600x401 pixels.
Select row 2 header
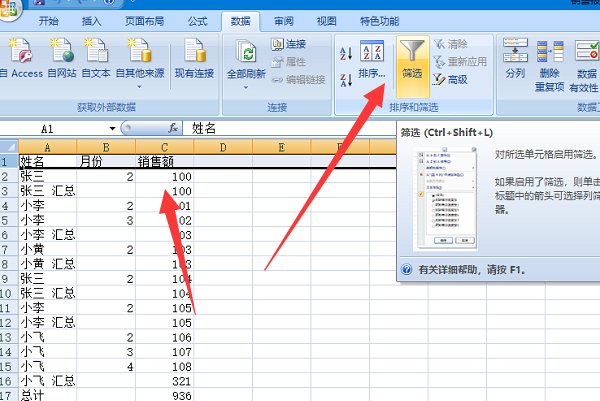point(9,176)
